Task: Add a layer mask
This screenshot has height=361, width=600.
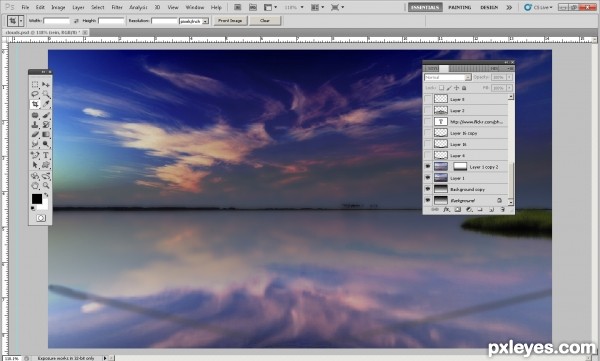Action: pyautogui.click(x=458, y=209)
